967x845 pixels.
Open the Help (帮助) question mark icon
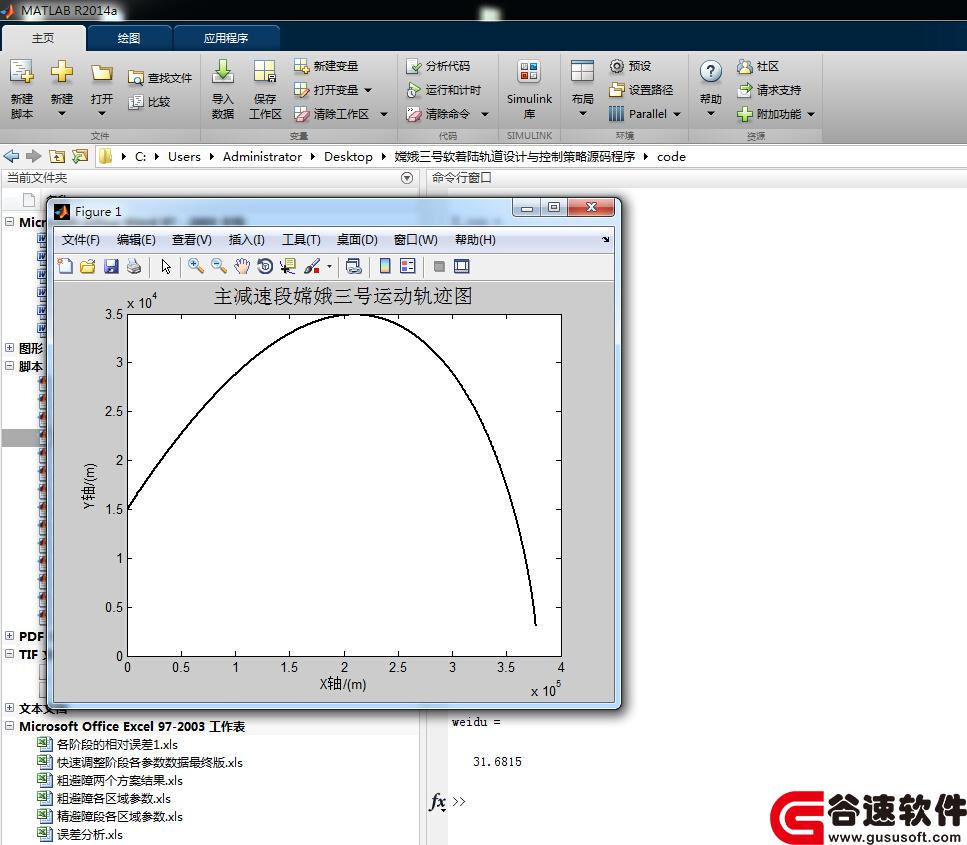click(x=710, y=72)
